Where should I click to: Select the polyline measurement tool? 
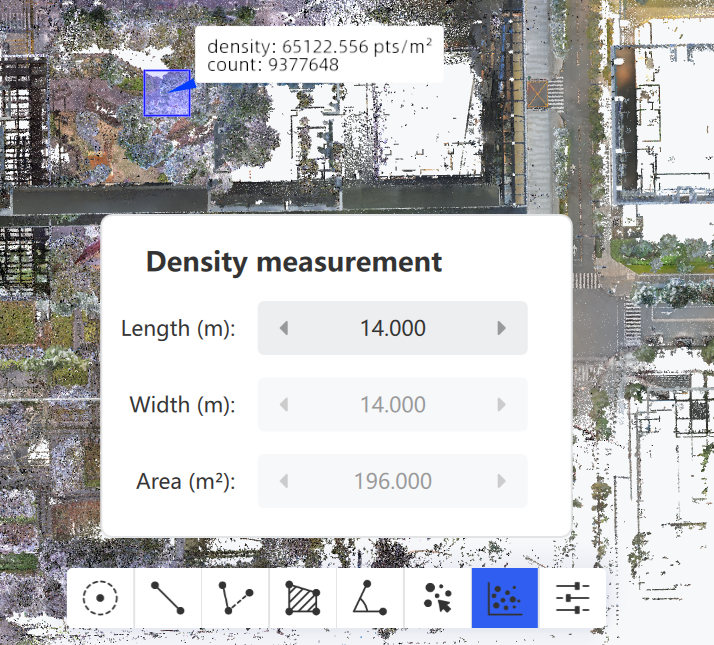pyautogui.click(x=235, y=598)
